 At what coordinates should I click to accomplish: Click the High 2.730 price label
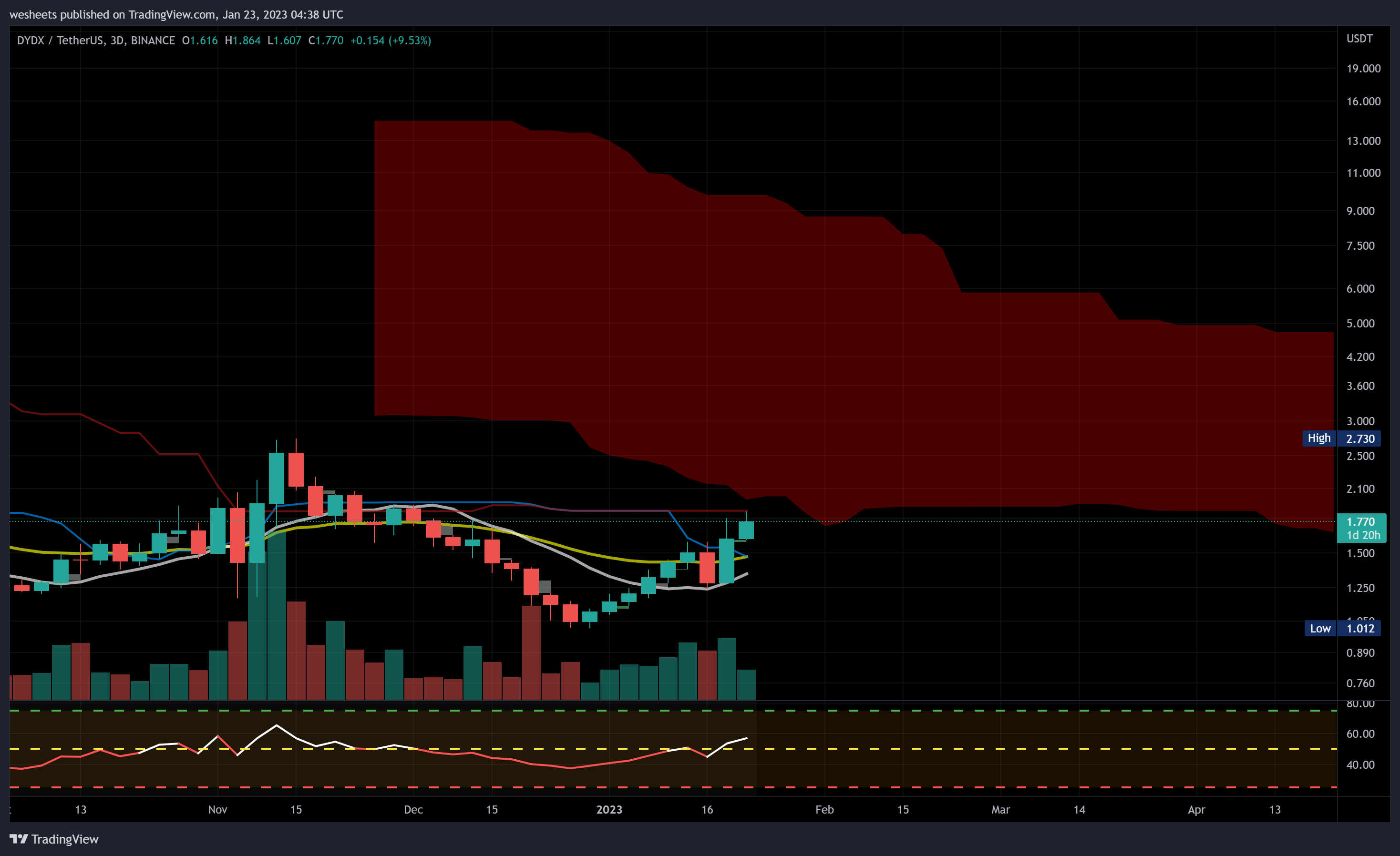1341,438
